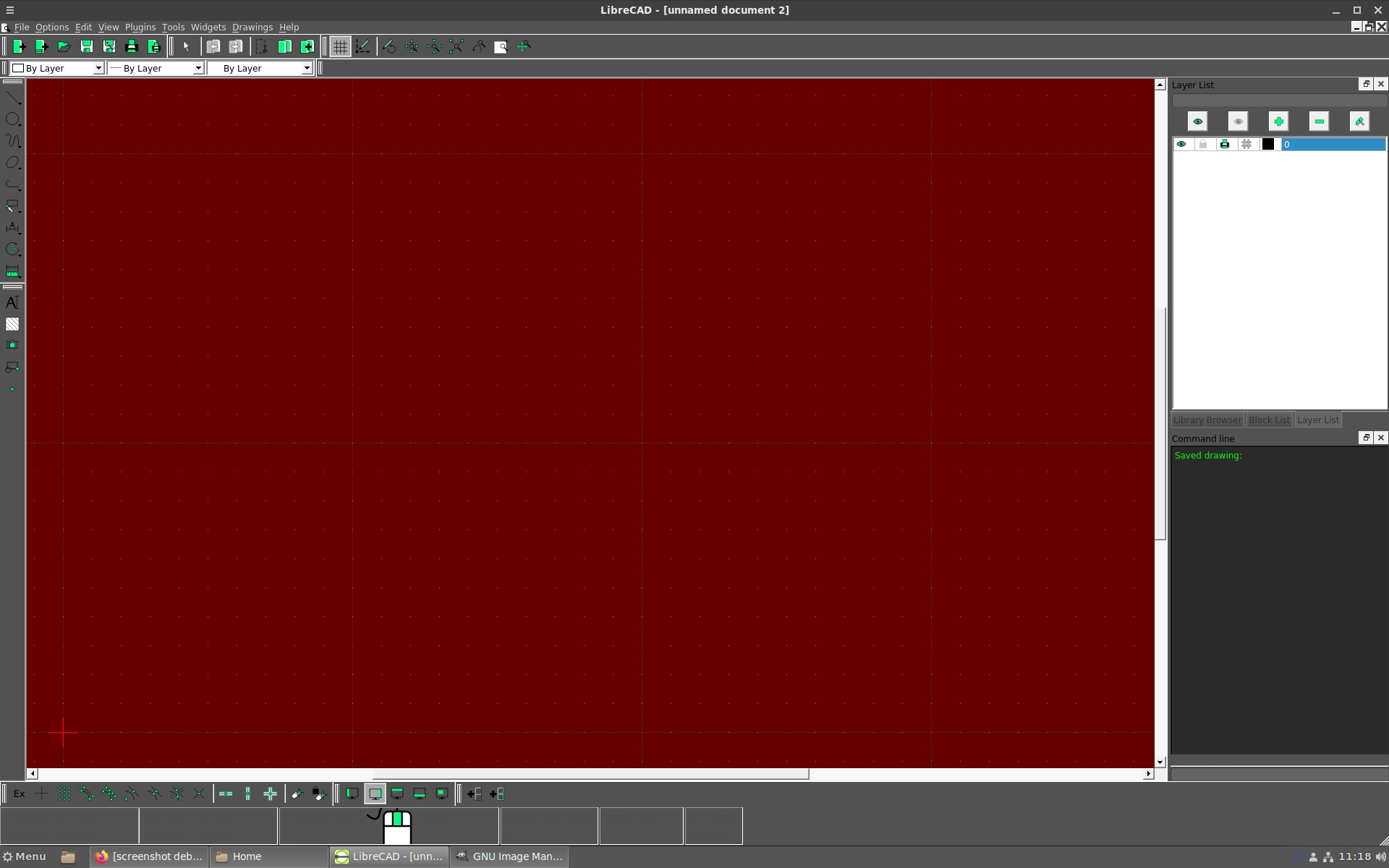The image size is (1389, 868).
Task: Click the Zoom Extents icon
Action: (457, 46)
